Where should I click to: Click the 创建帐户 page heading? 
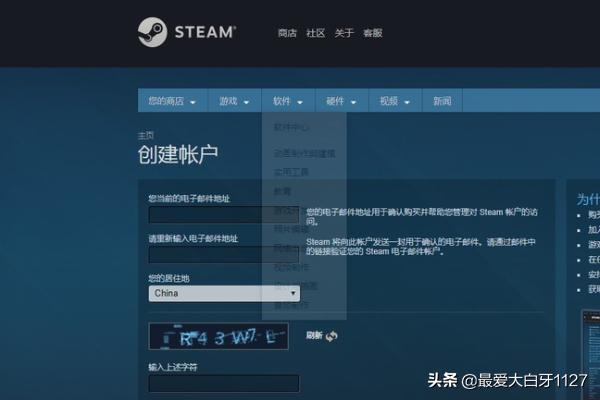(x=178, y=155)
